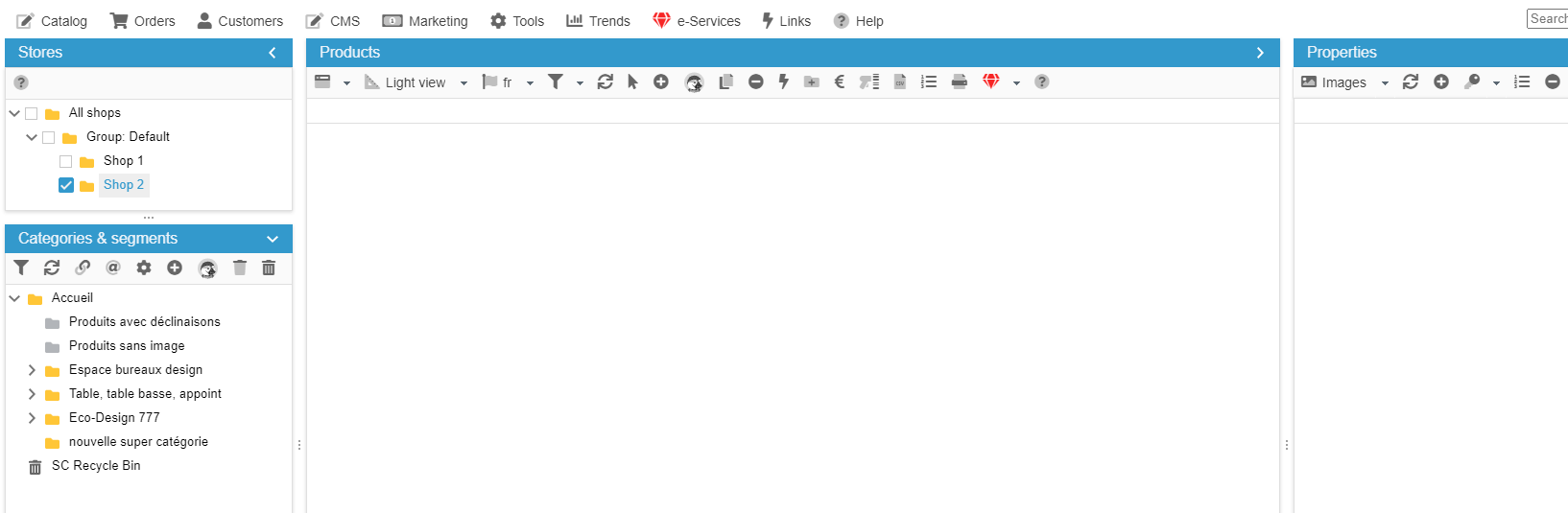Click the euro price icon
The height and width of the screenshot is (513, 1568).
[840, 82]
